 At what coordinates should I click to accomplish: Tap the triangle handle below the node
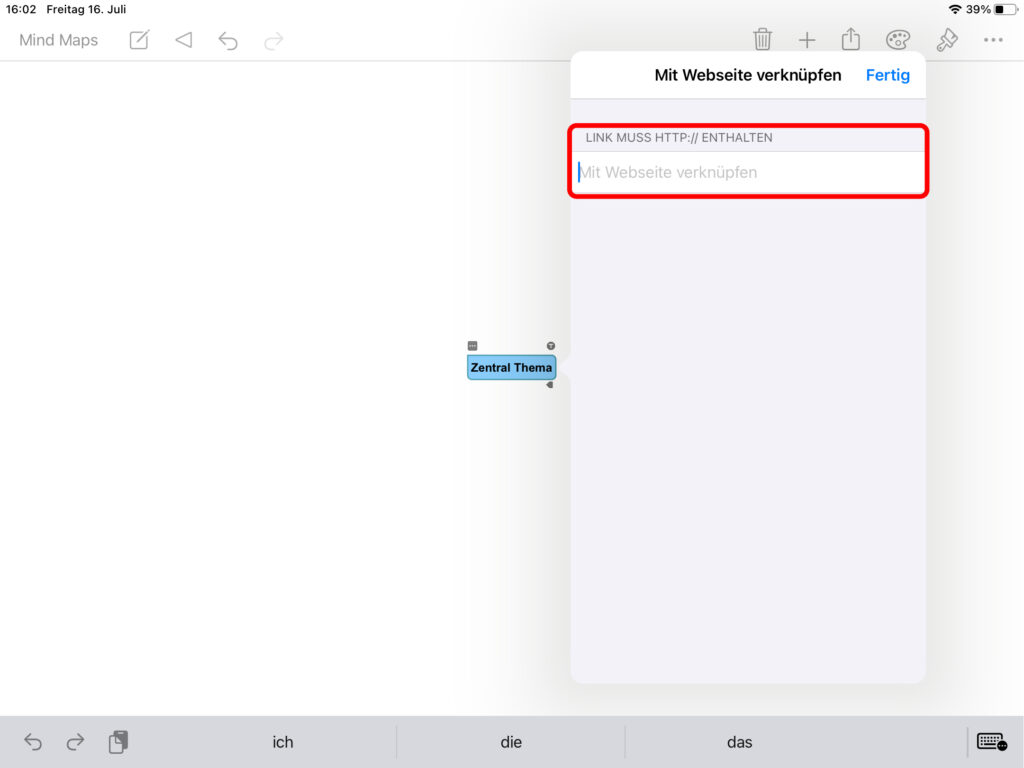549,385
